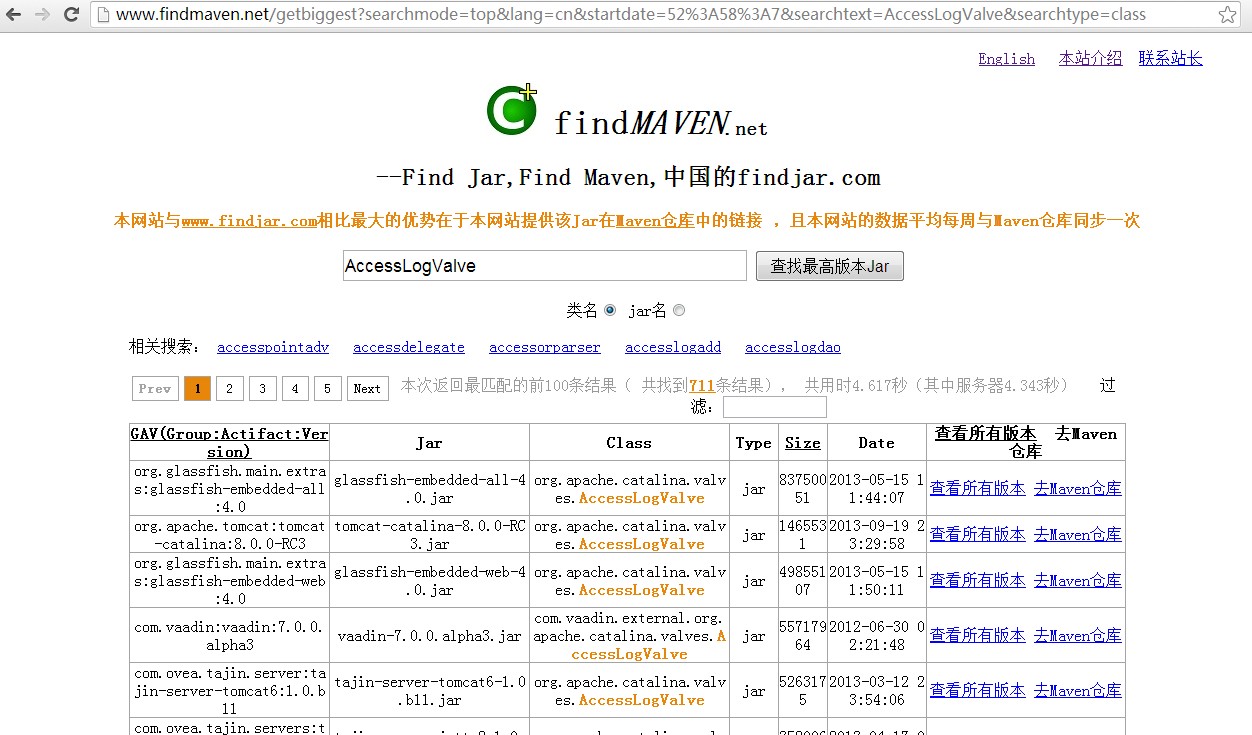This screenshot has height=735, width=1252.
Task: Open related search accesspointadv
Action: tap(273, 348)
